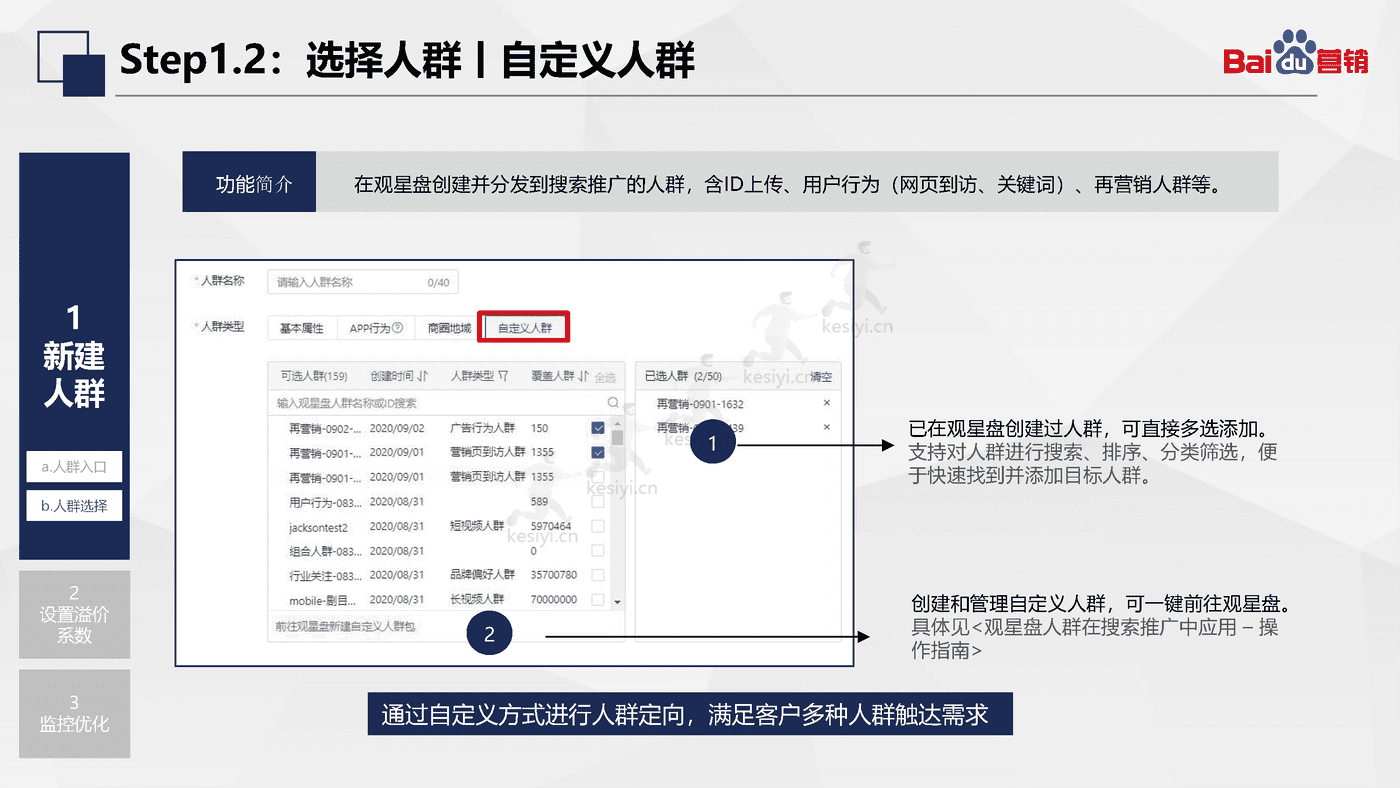Click the 长视频人群 type cell

[x=477, y=600]
